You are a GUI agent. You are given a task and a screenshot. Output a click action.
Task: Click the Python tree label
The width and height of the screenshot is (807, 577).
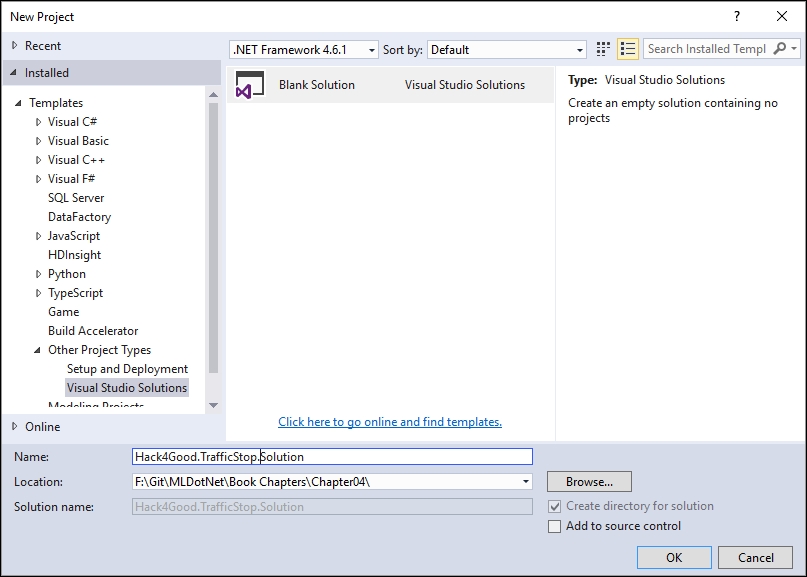pyautogui.click(x=67, y=274)
